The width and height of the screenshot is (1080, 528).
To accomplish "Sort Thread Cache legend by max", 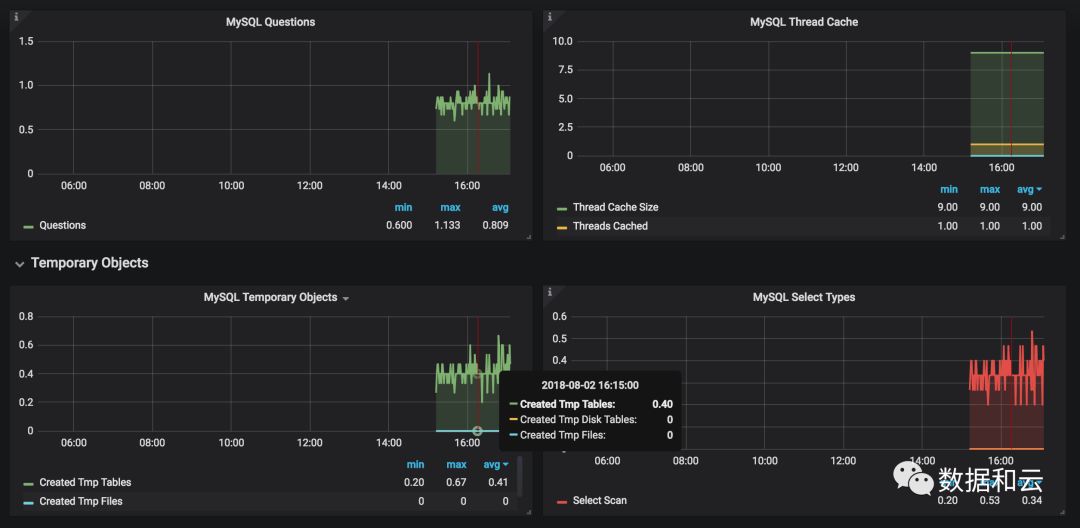I will (990, 189).
